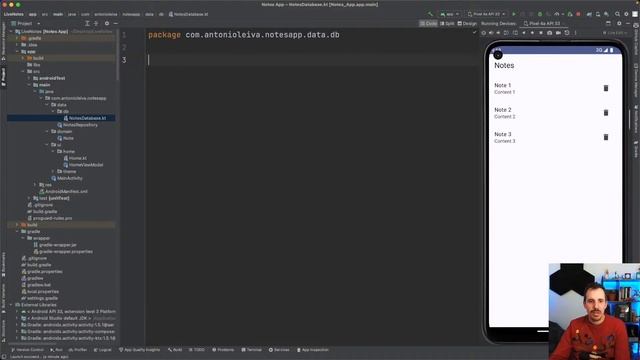Take emulator screenshot with camera icon
The width and height of the screenshot is (640, 360).
(549, 33)
